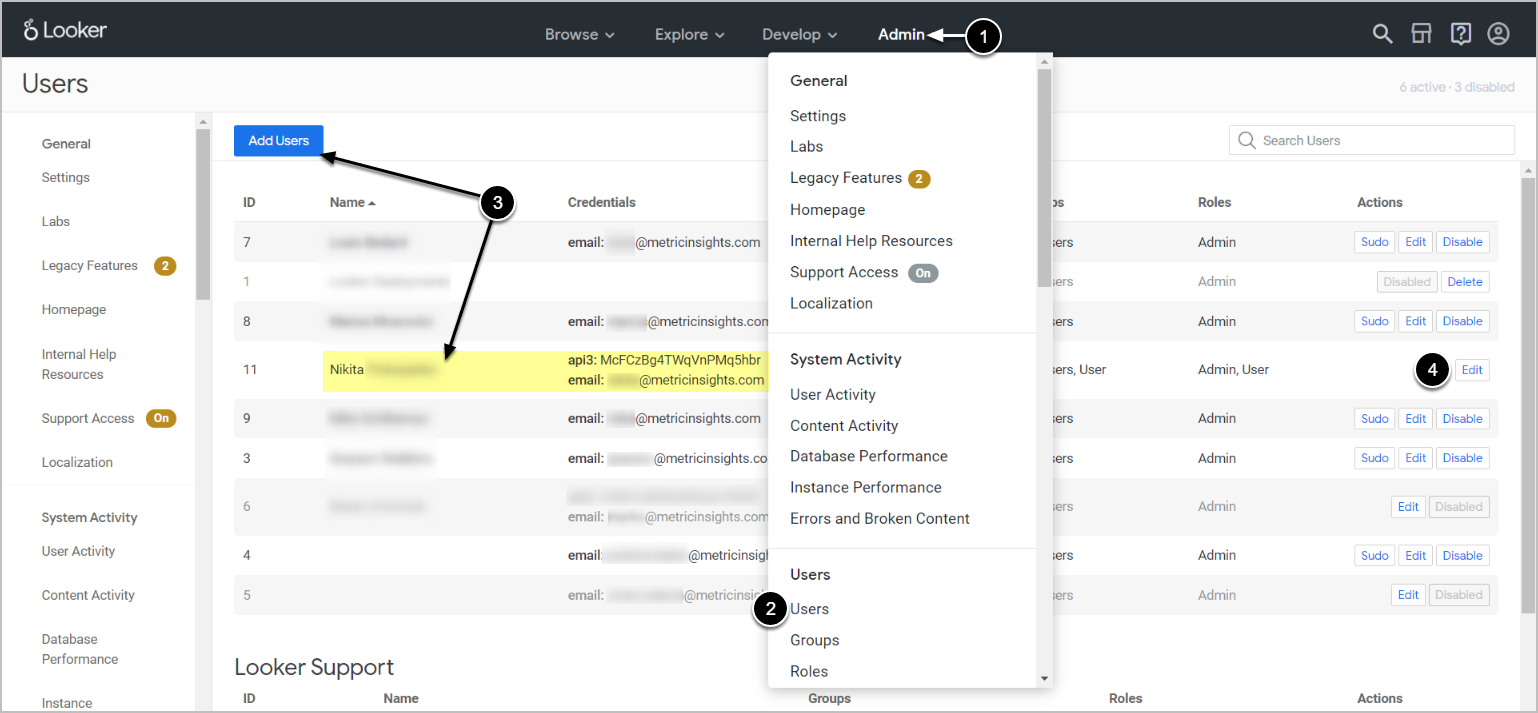This screenshot has height=713, width=1538.
Task: Sort table by Name column arrow
Action: point(372,203)
